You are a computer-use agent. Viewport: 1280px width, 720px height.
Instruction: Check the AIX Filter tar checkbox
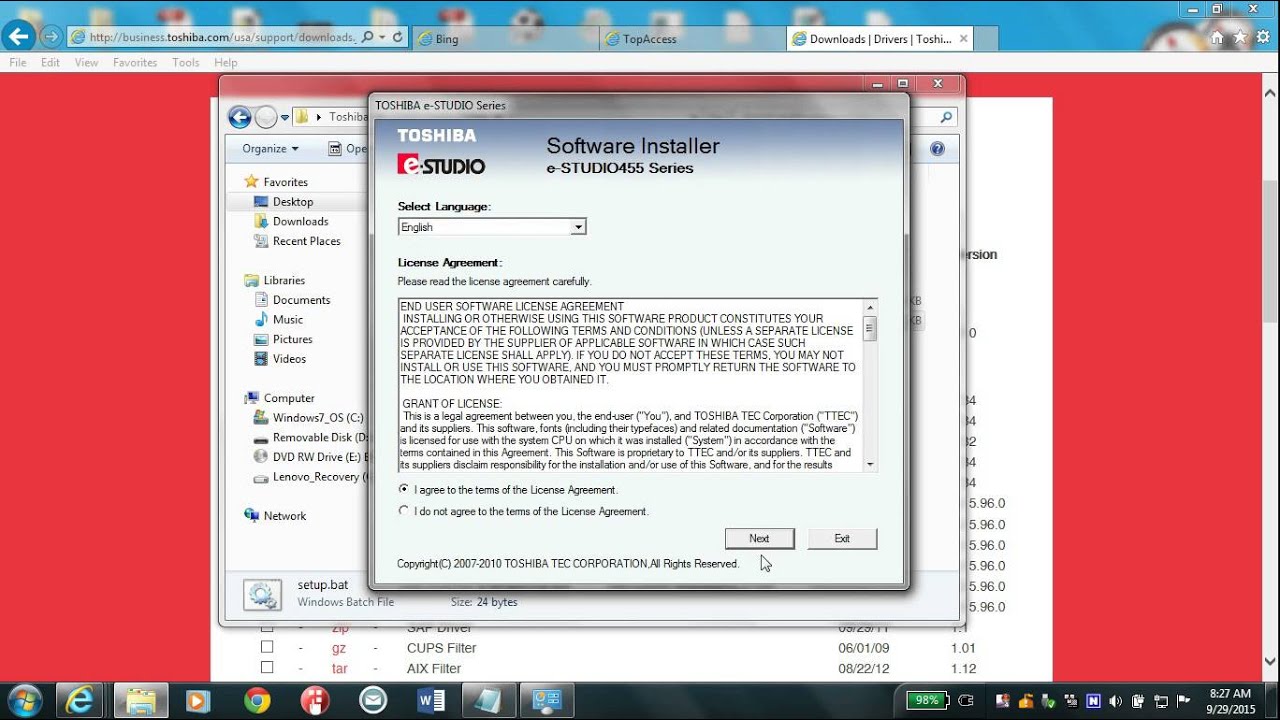coord(267,667)
